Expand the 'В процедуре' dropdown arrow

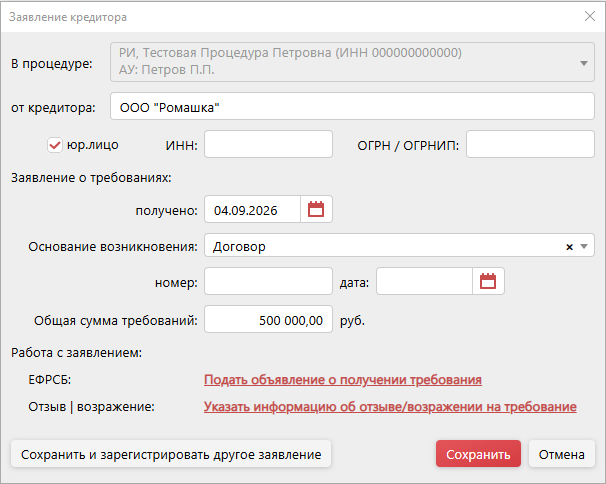coord(584,63)
